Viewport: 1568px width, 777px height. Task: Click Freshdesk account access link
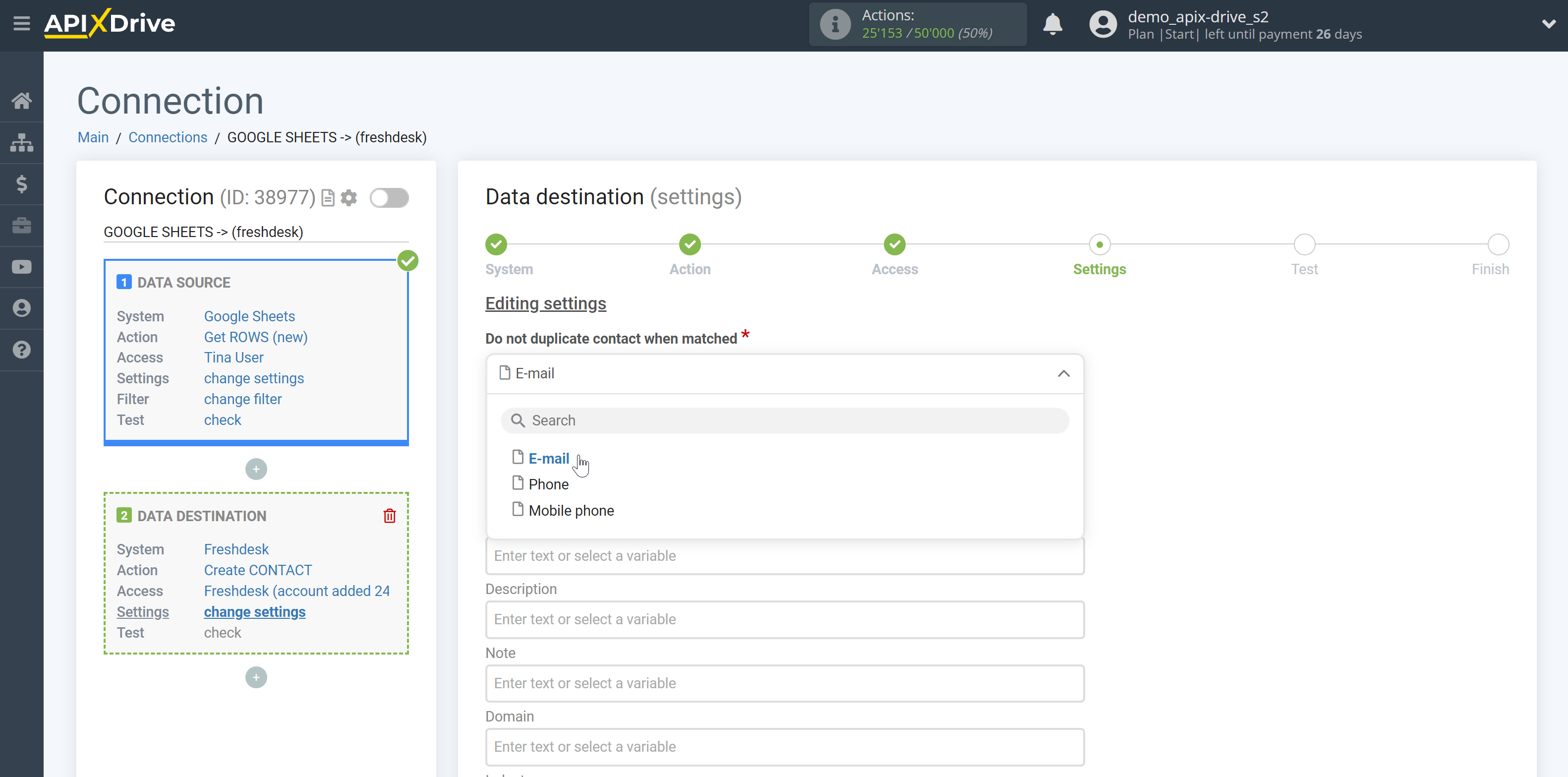297,591
